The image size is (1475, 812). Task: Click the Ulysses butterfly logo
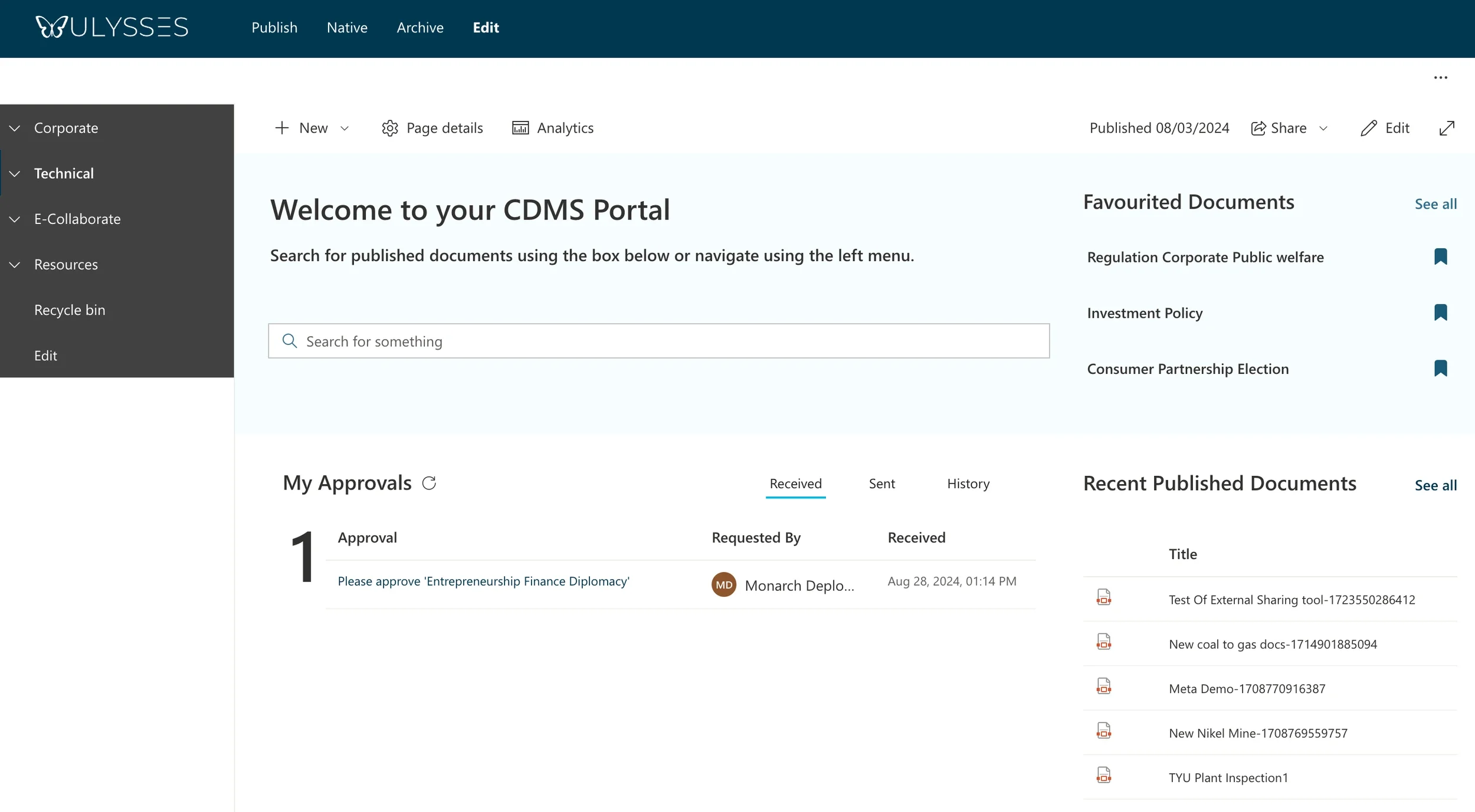click(x=51, y=27)
